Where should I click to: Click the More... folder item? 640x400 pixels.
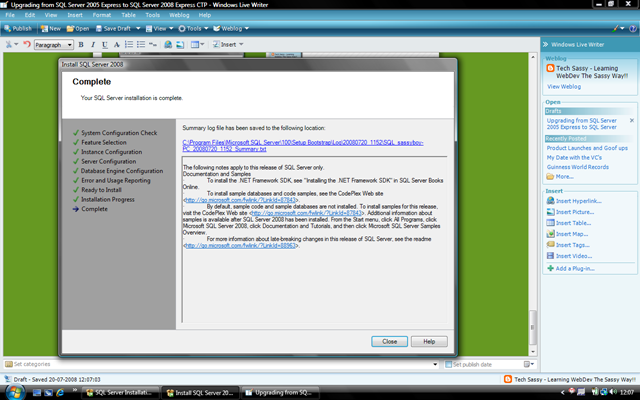coord(560,177)
